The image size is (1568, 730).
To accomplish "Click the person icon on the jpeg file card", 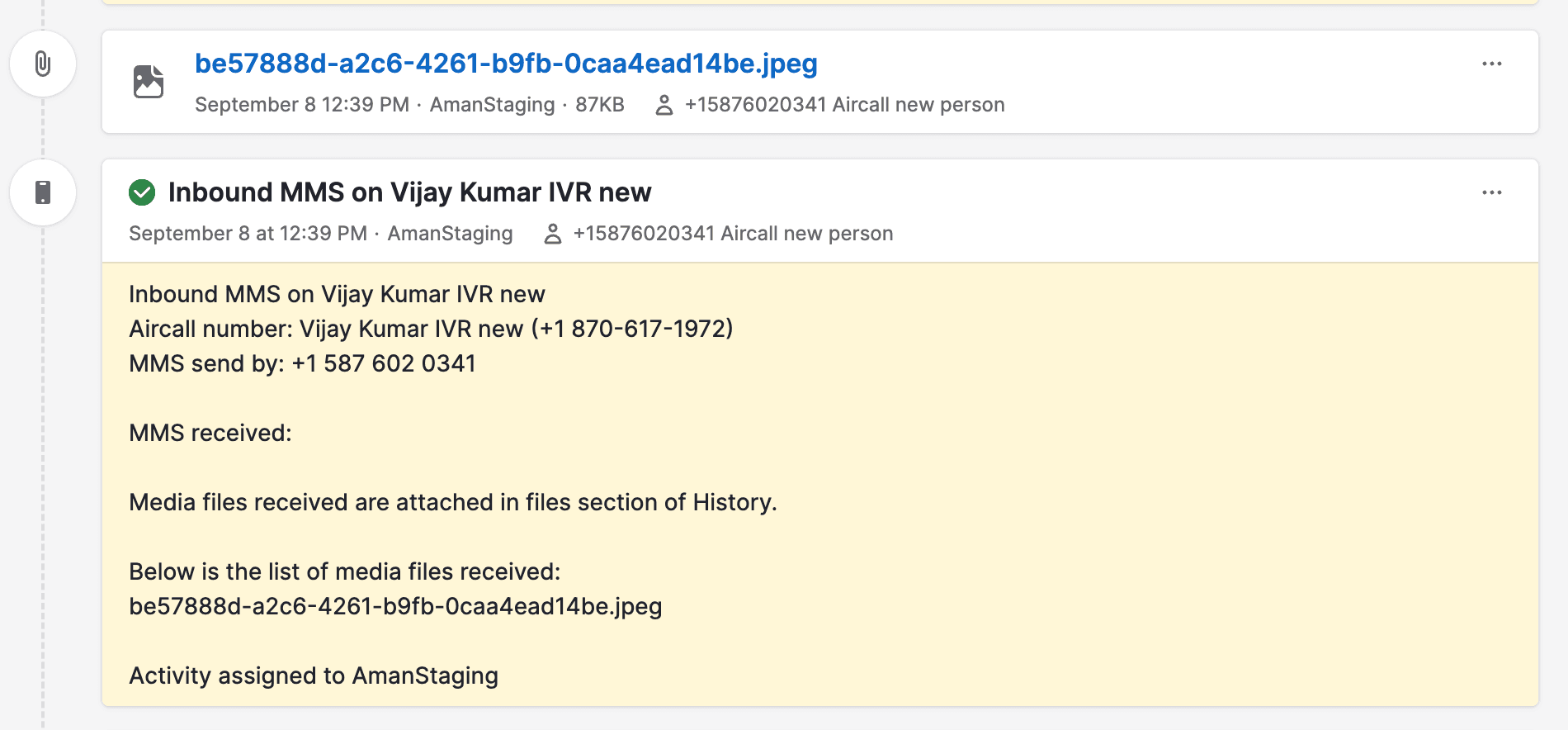I will 664,105.
